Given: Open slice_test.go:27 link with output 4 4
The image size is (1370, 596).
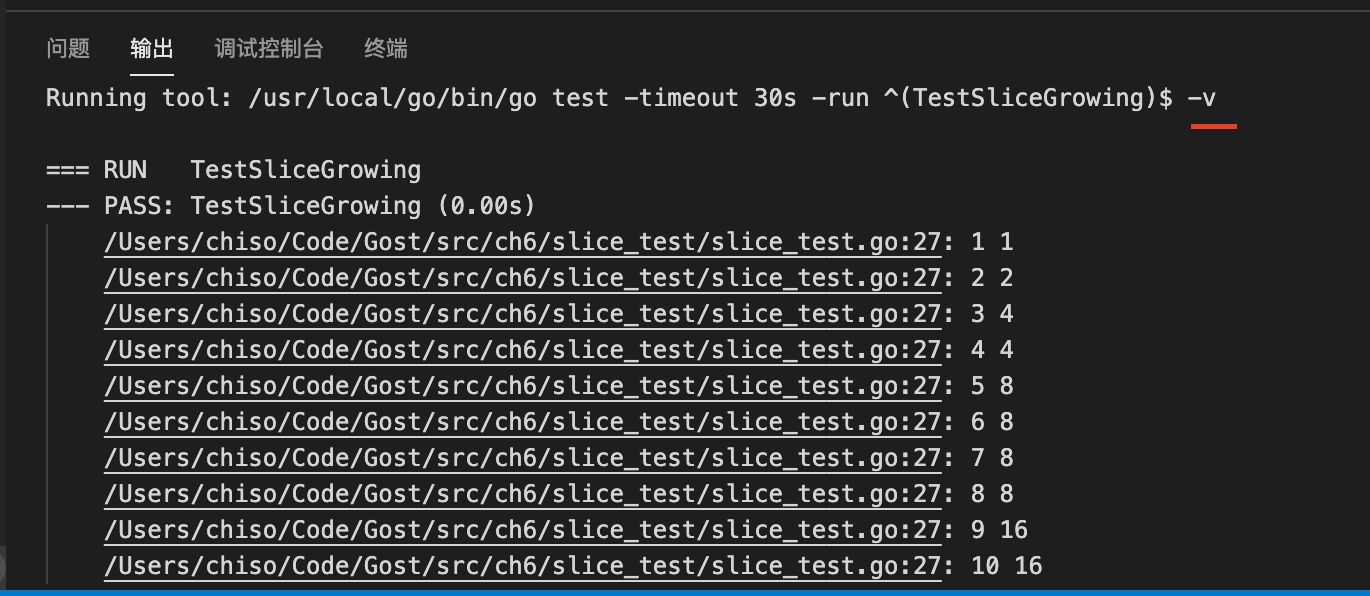Looking at the screenshot, I should pos(522,350).
